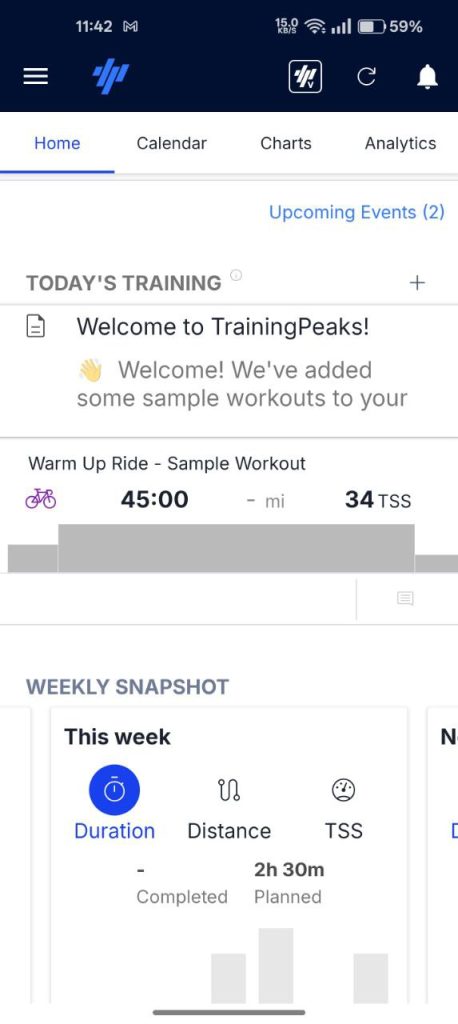Tap the TrainingPeaks logo in header
This screenshot has height=1024, width=458.
point(110,77)
